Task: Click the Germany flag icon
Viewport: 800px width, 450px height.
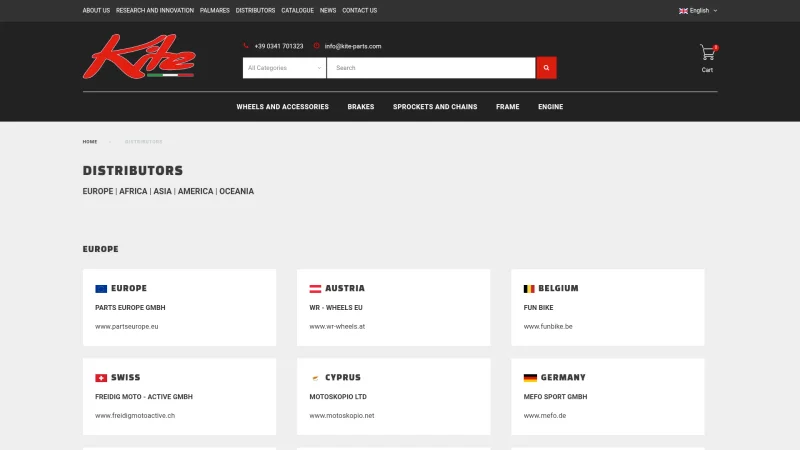Action: point(530,378)
